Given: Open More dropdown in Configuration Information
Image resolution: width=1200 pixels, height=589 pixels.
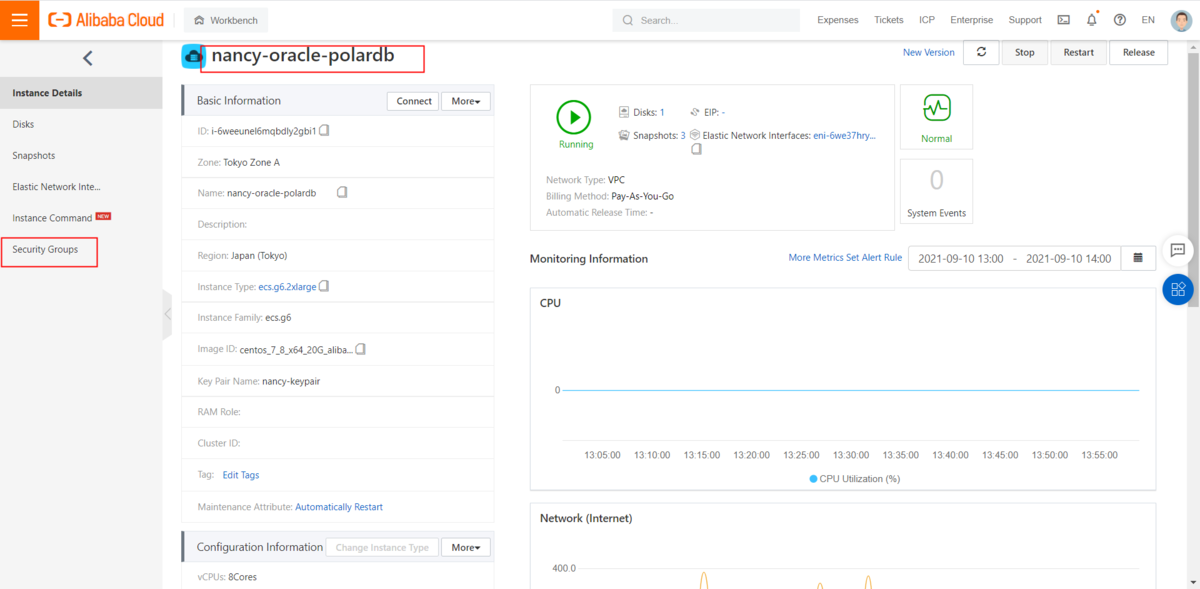Looking at the screenshot, I should (466, 547).
